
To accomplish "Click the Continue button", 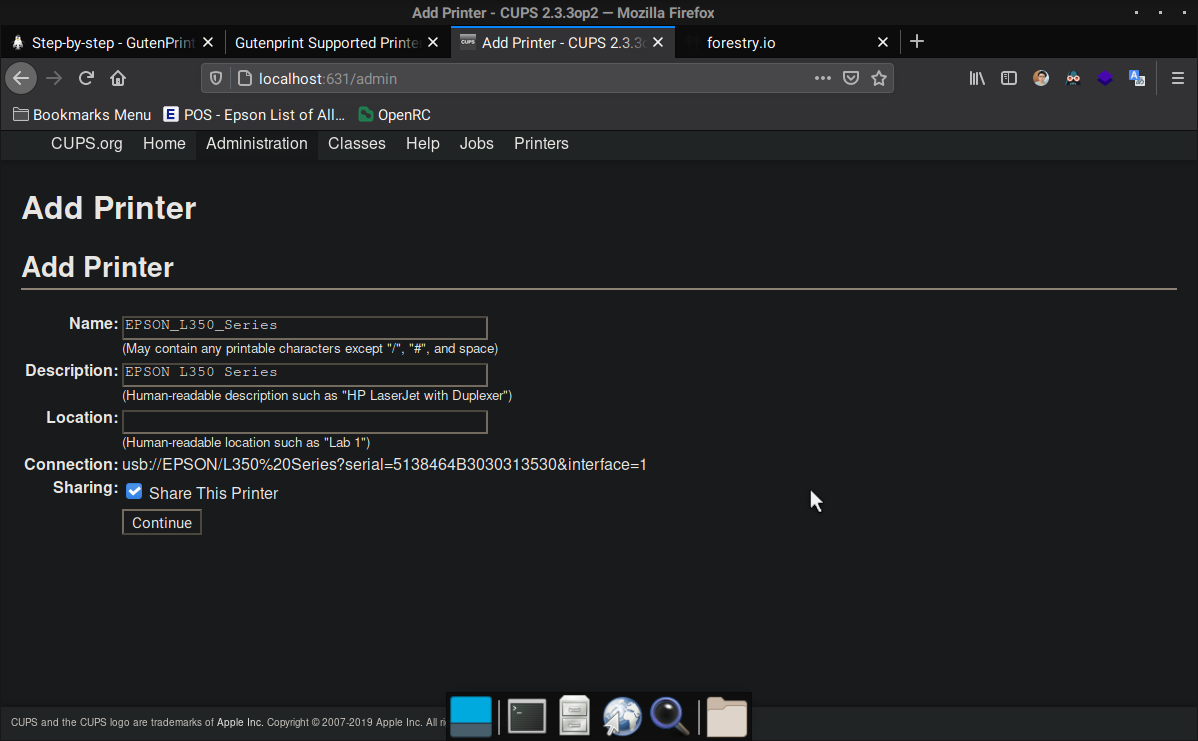I will (x=162, y=523).
